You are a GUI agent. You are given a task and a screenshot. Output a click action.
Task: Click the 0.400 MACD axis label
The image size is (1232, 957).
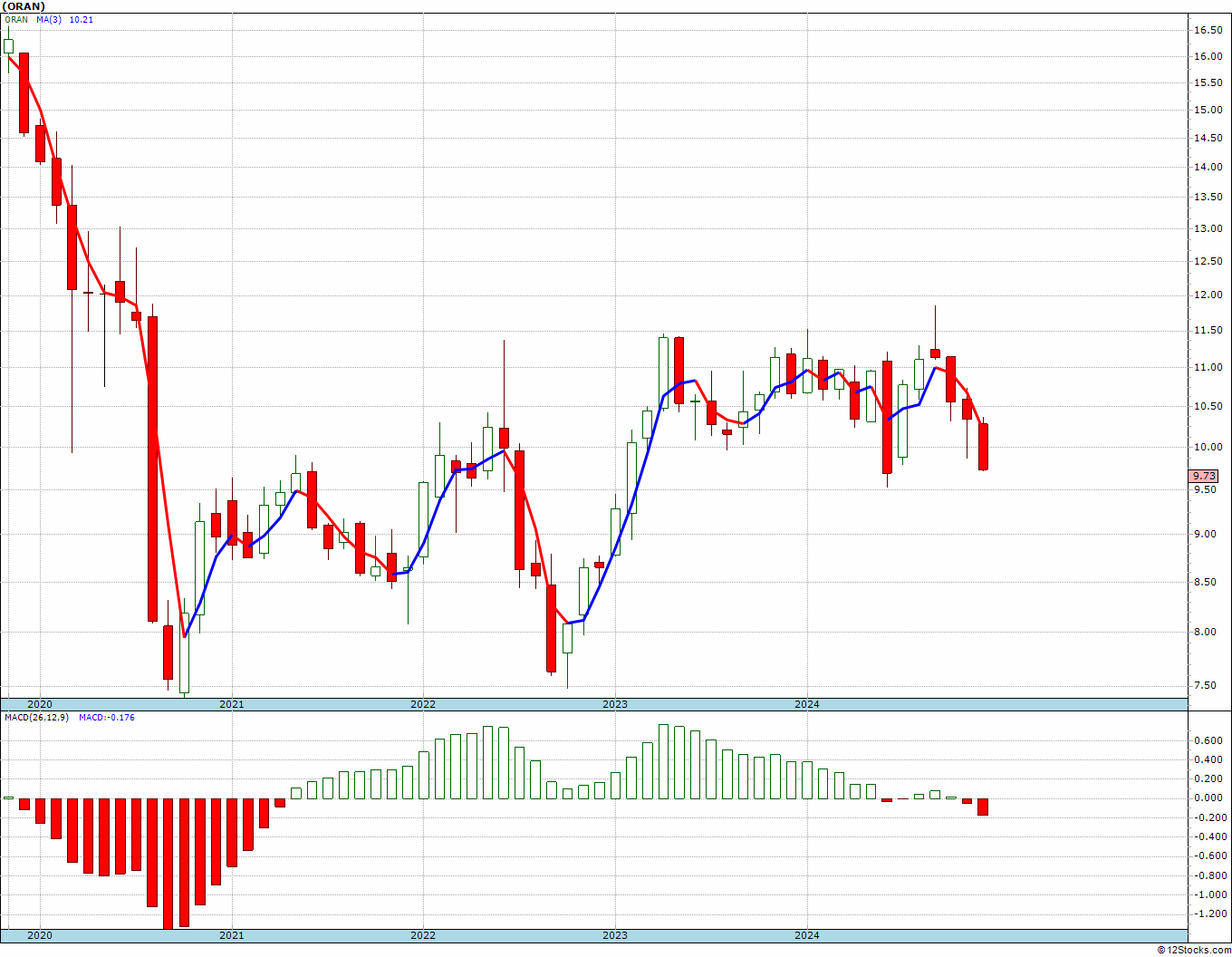coord(1208,759)
